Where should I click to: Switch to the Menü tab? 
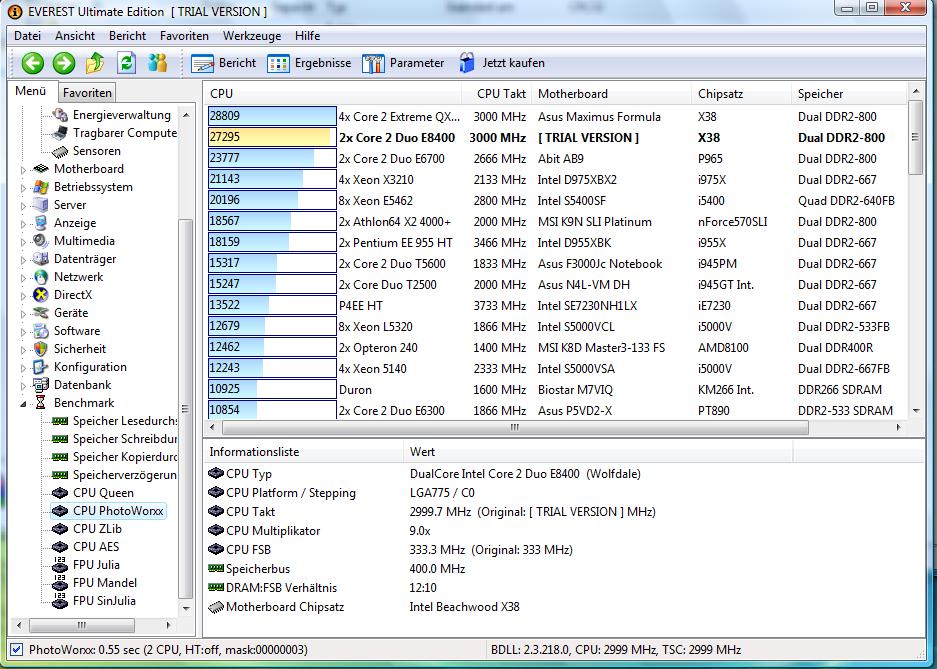click(31, 91)
